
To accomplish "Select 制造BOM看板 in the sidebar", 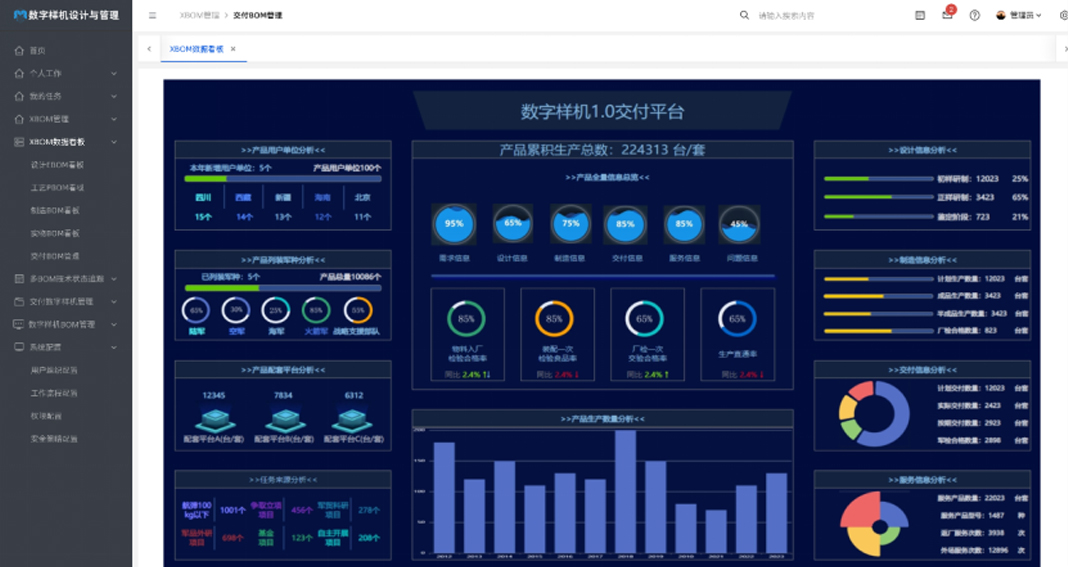I will coord(57,210).
